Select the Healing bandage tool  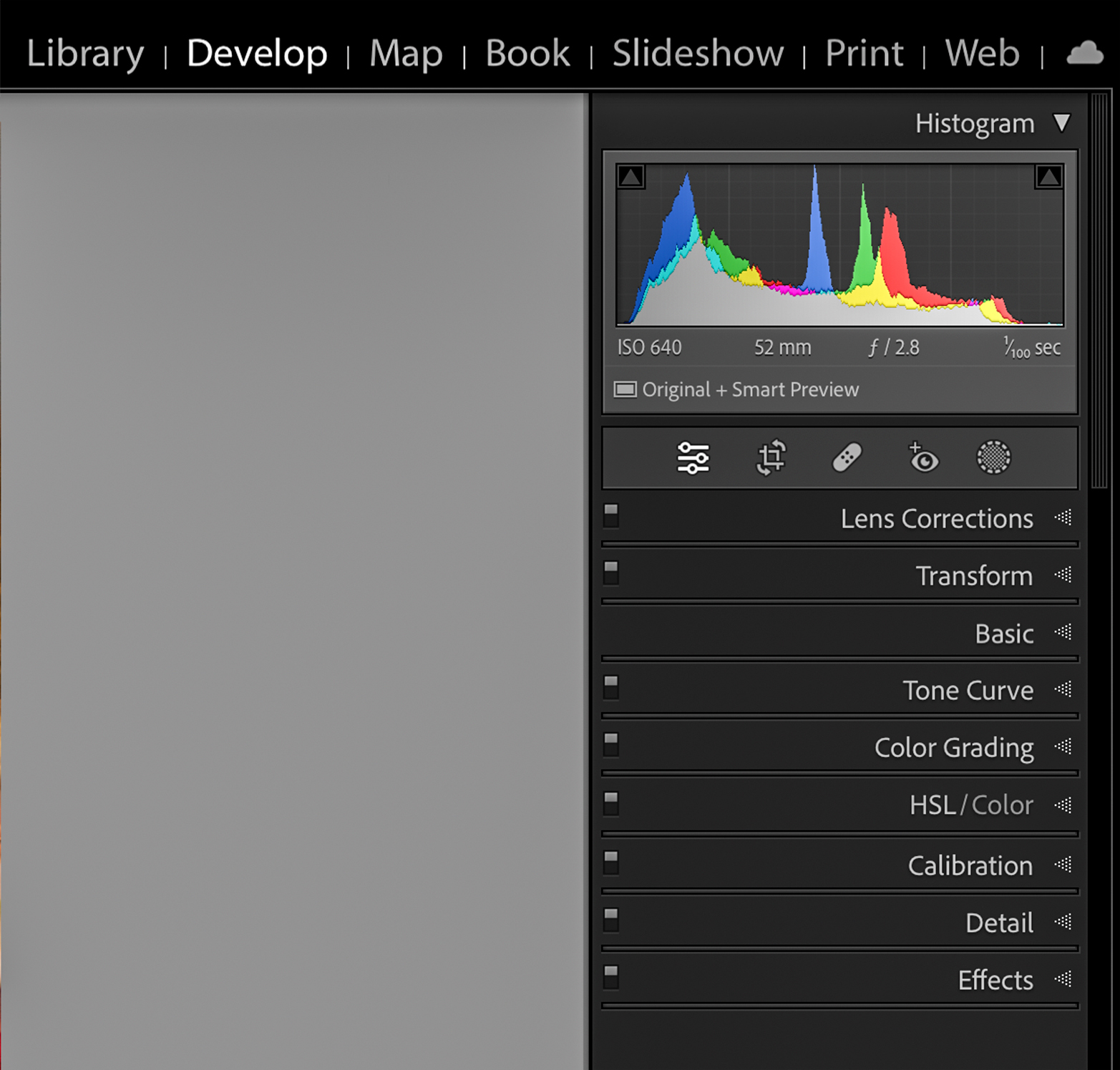(x=847, y=458)
